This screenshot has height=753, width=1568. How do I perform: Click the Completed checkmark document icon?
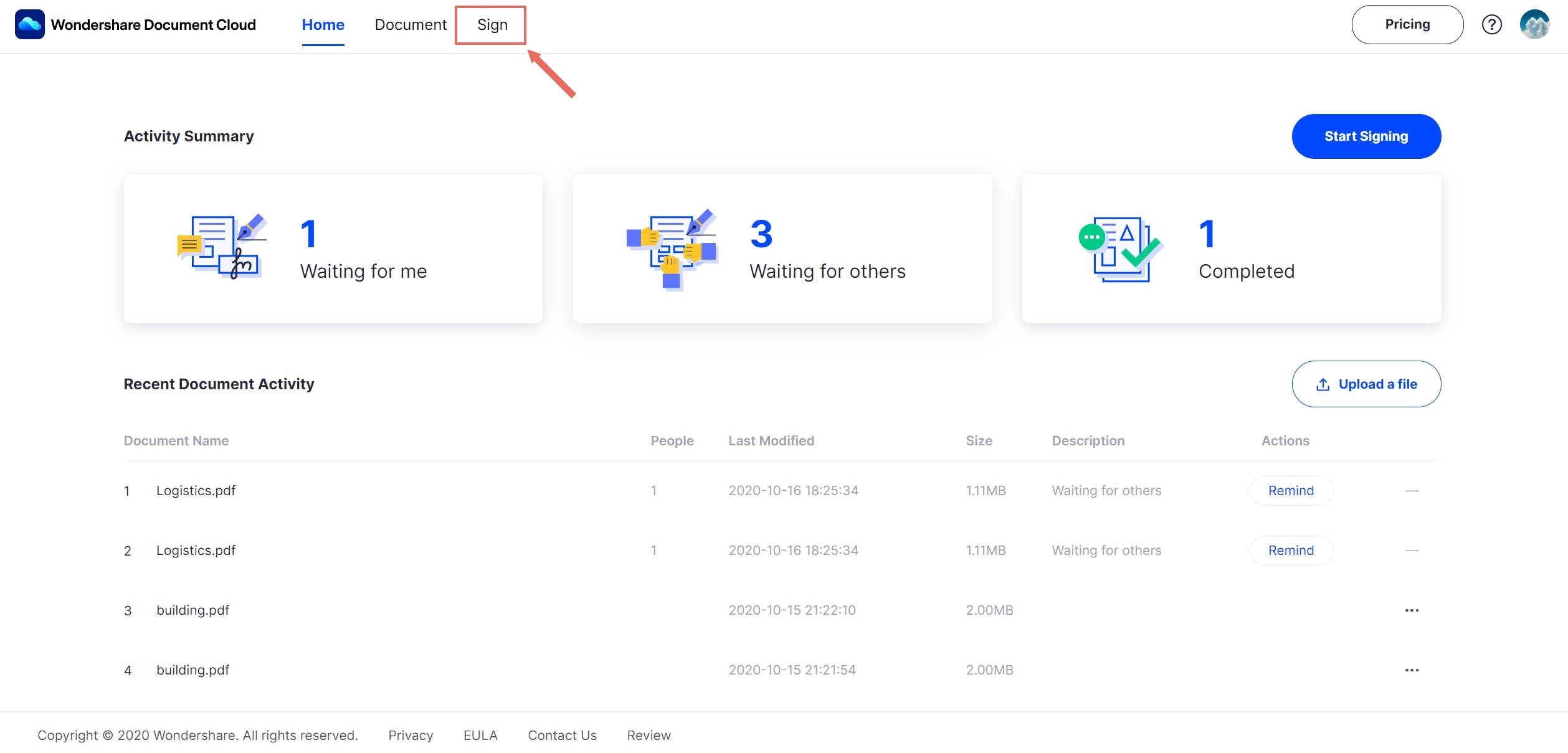click(x=1121, y=249)
